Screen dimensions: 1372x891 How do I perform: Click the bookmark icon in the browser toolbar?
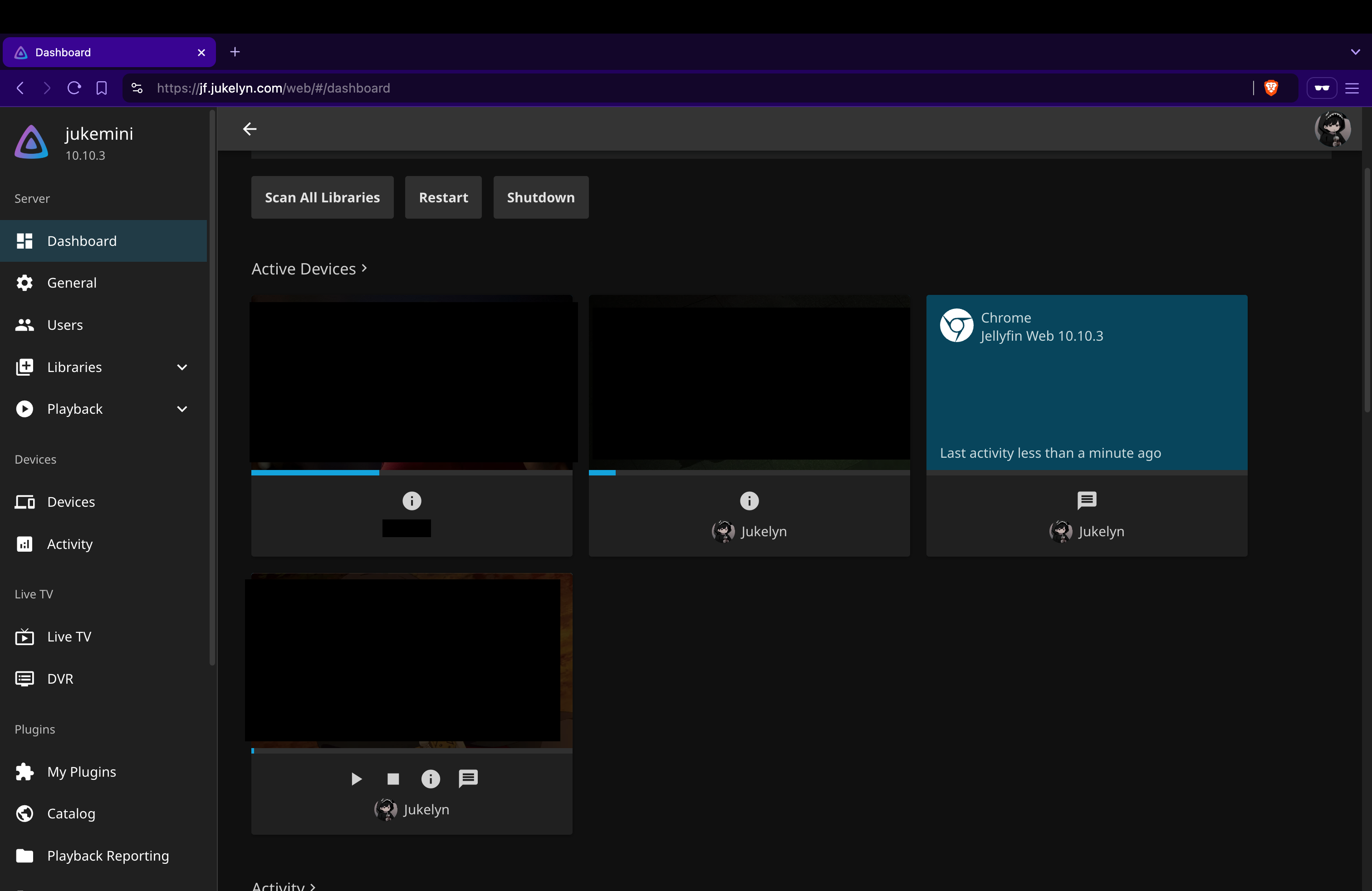click(x=102, y=88)
